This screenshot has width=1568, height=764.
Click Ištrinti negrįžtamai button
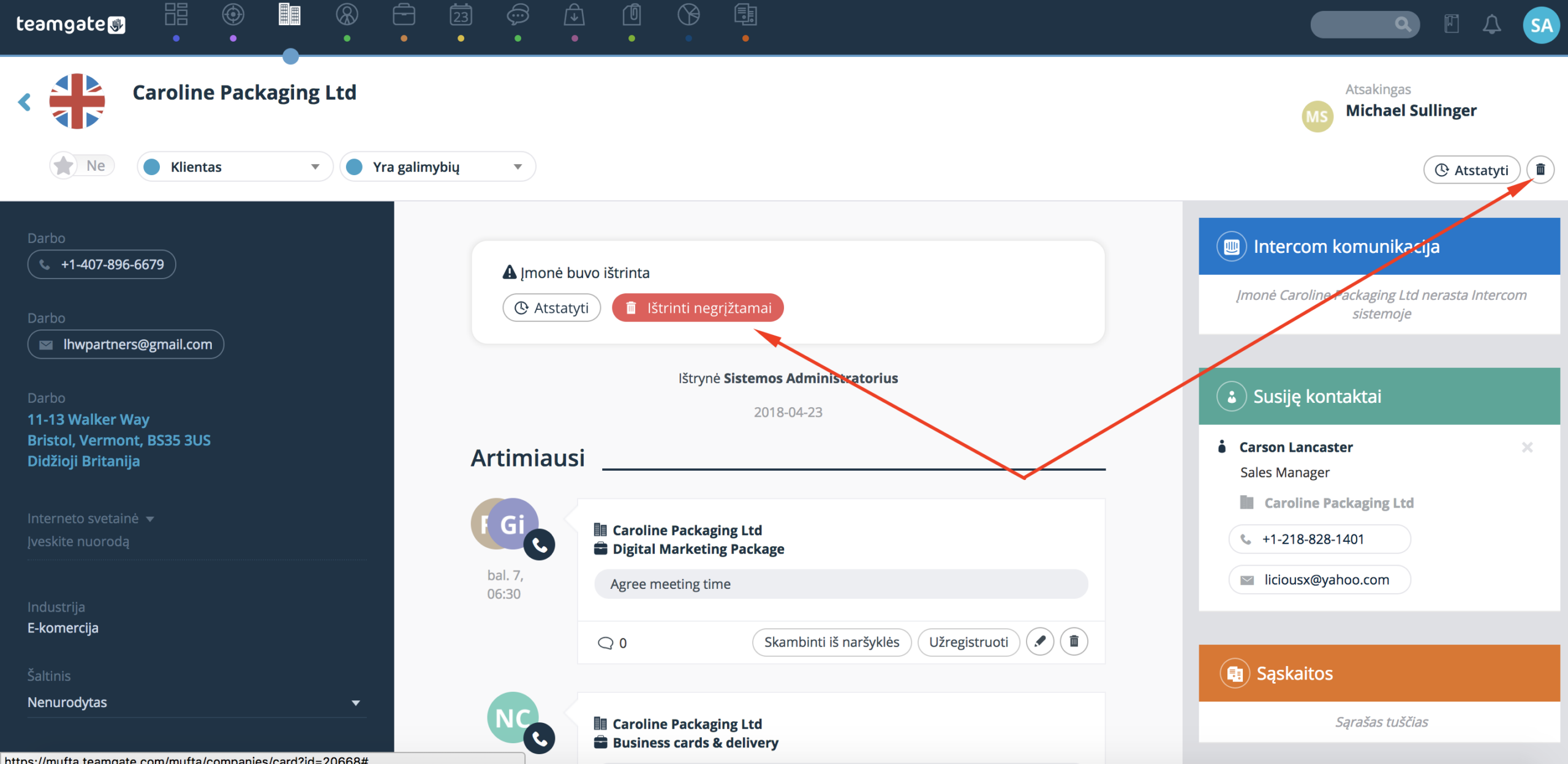698,307
